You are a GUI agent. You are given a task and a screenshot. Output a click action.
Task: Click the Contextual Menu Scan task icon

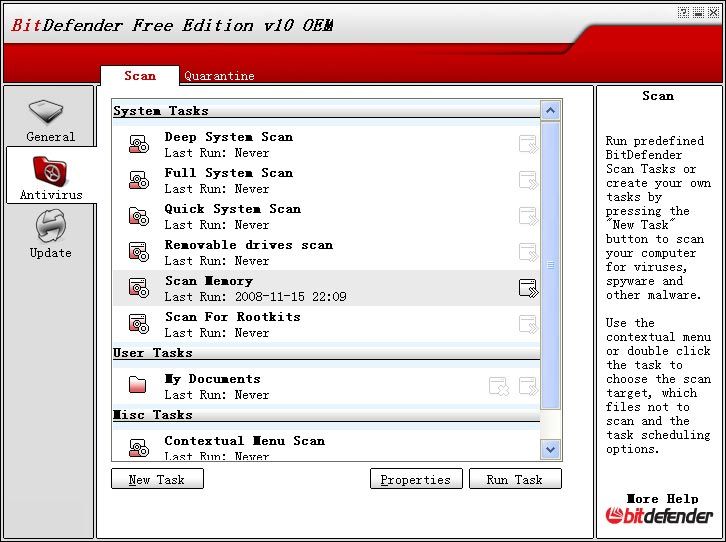(138, 448)
